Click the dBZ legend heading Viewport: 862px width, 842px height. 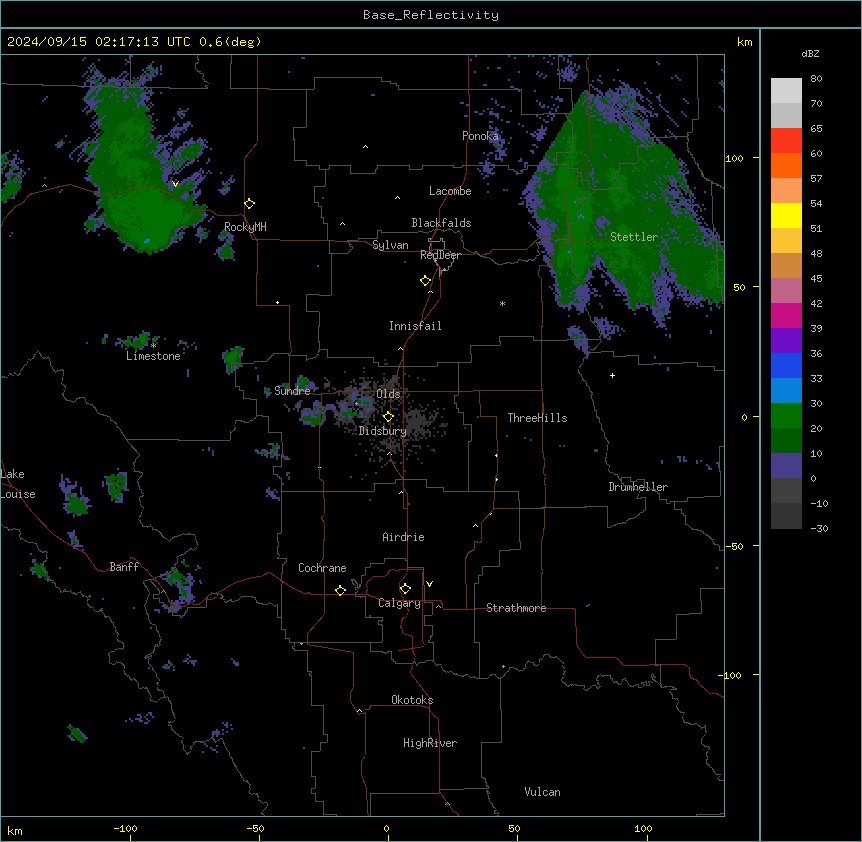[x=810, y=53]
